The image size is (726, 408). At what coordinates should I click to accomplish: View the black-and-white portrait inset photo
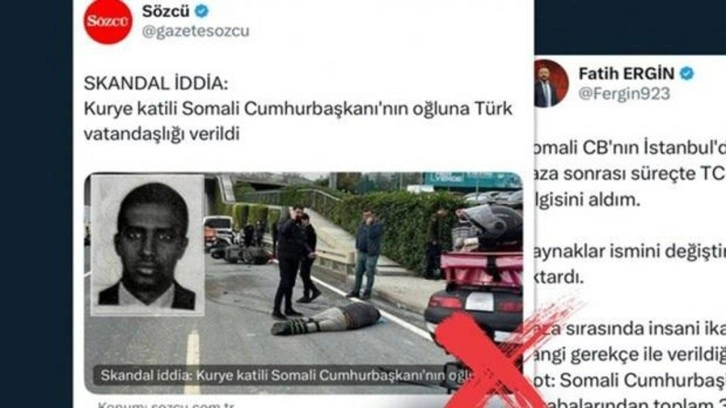pos(148,244)
